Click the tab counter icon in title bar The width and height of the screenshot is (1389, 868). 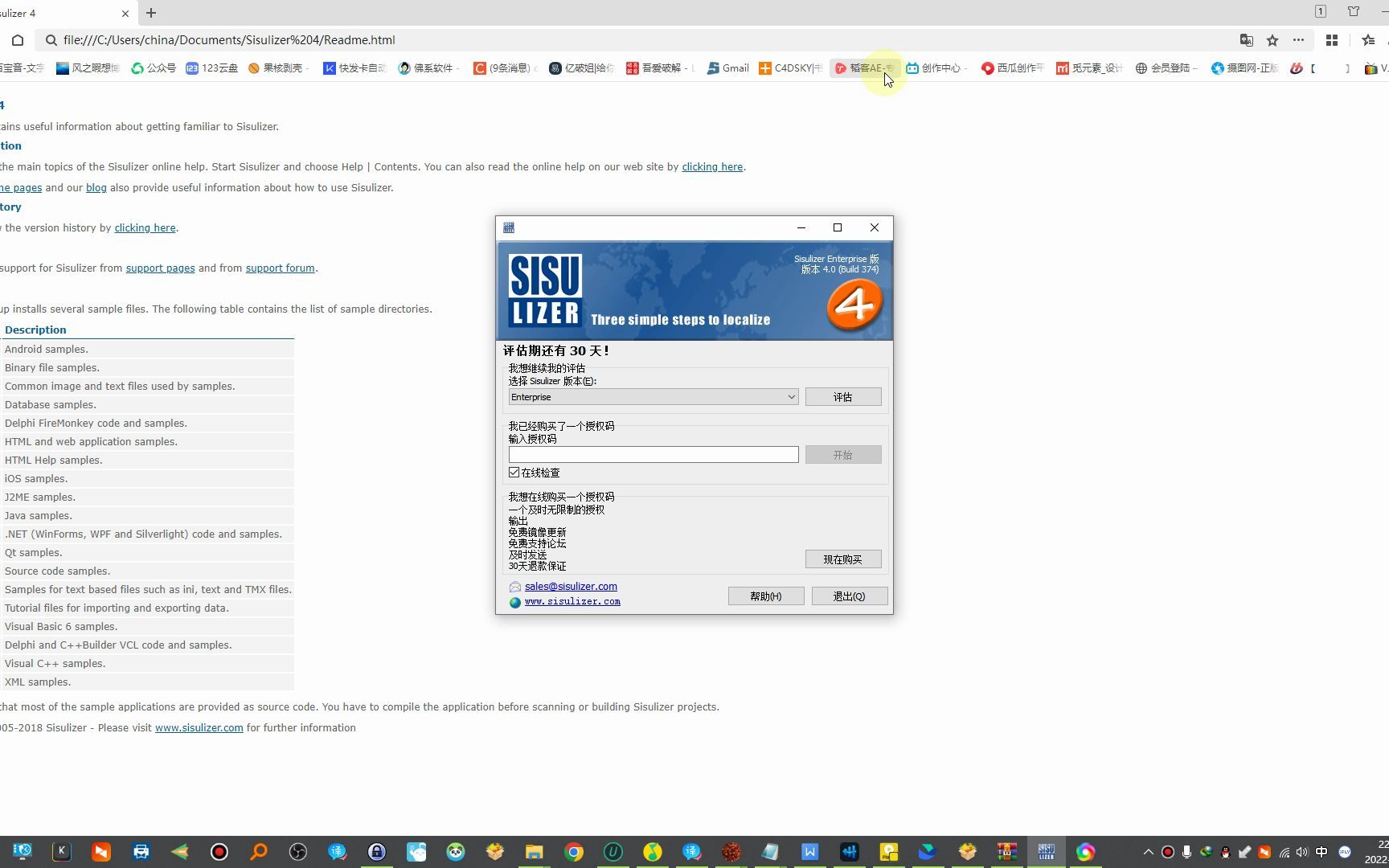(1320, 11)
